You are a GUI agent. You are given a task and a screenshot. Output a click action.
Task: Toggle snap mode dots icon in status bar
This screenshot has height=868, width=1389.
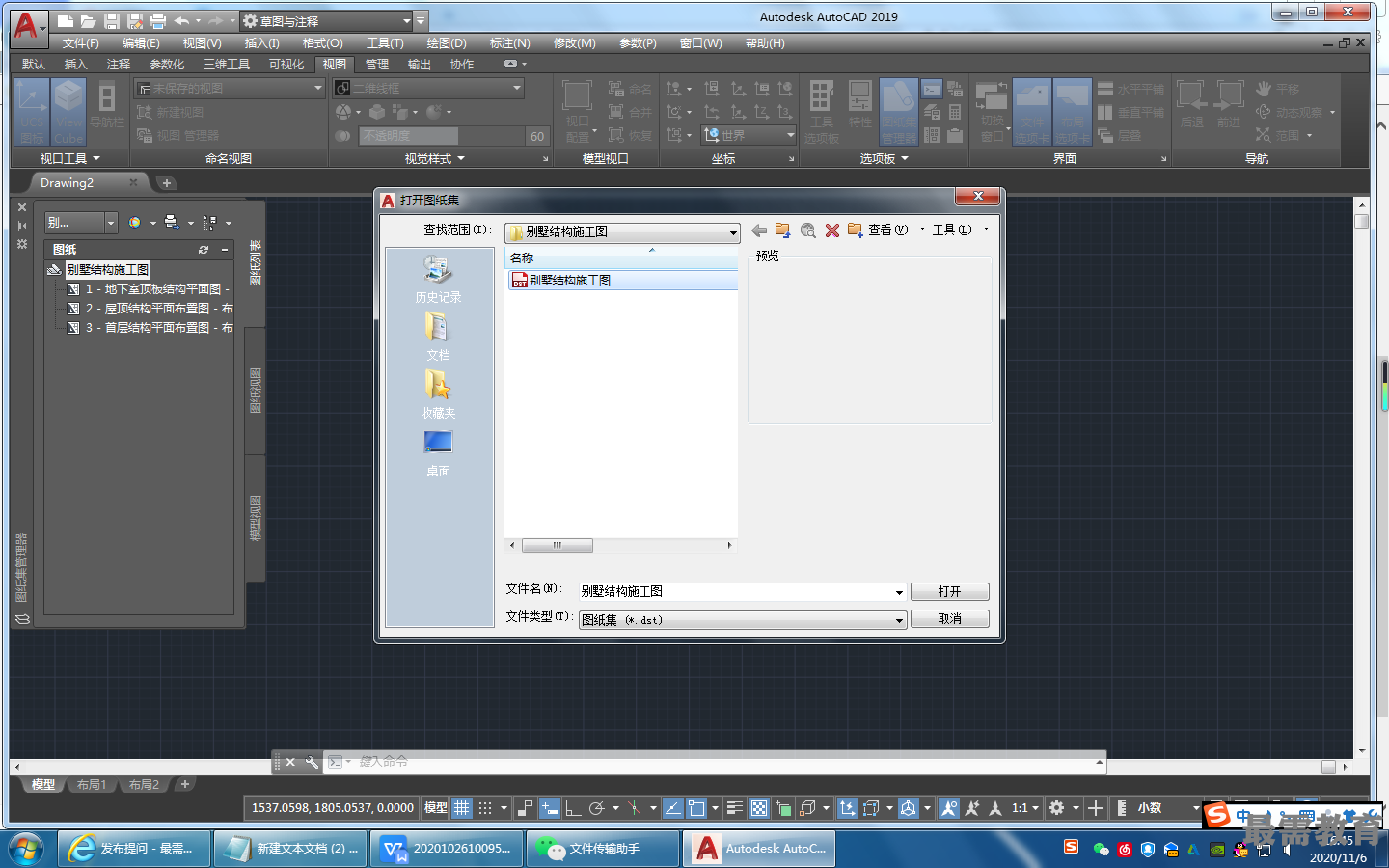coord(485,808)
